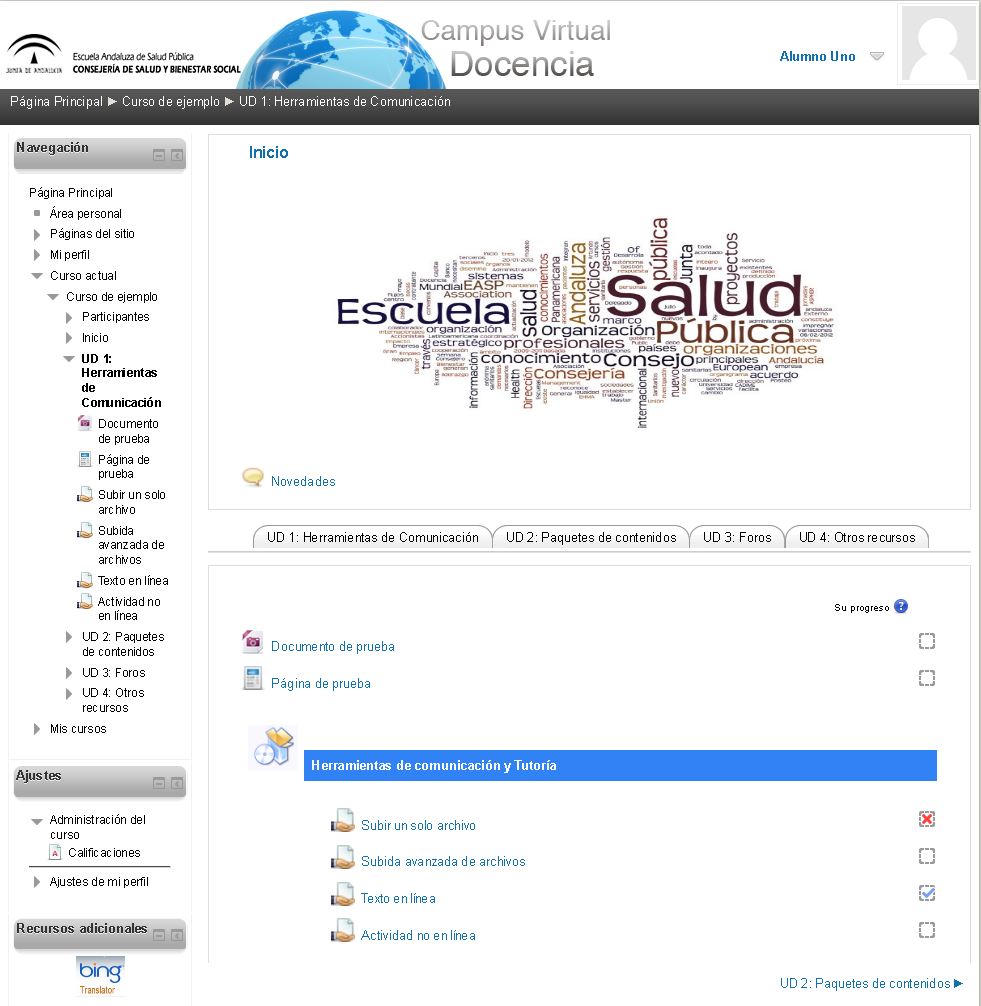The image size is (981, 1006).
Task: Dock the Ajustes block to the side
Action: pyautogui.click(x=176, y=784)
